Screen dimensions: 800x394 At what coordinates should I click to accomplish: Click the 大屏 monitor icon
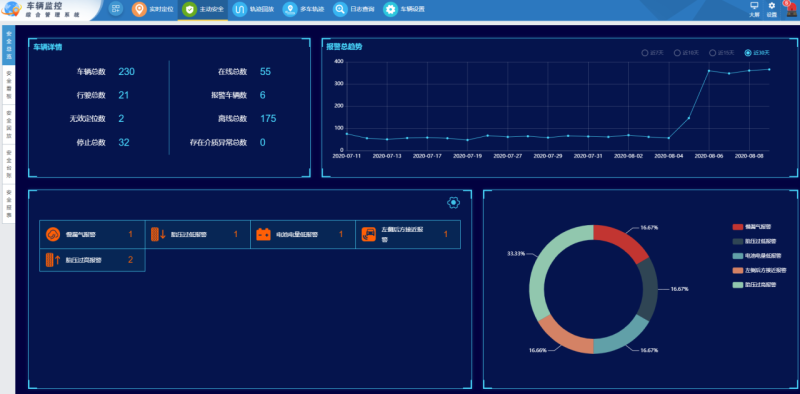coord(754,6)
